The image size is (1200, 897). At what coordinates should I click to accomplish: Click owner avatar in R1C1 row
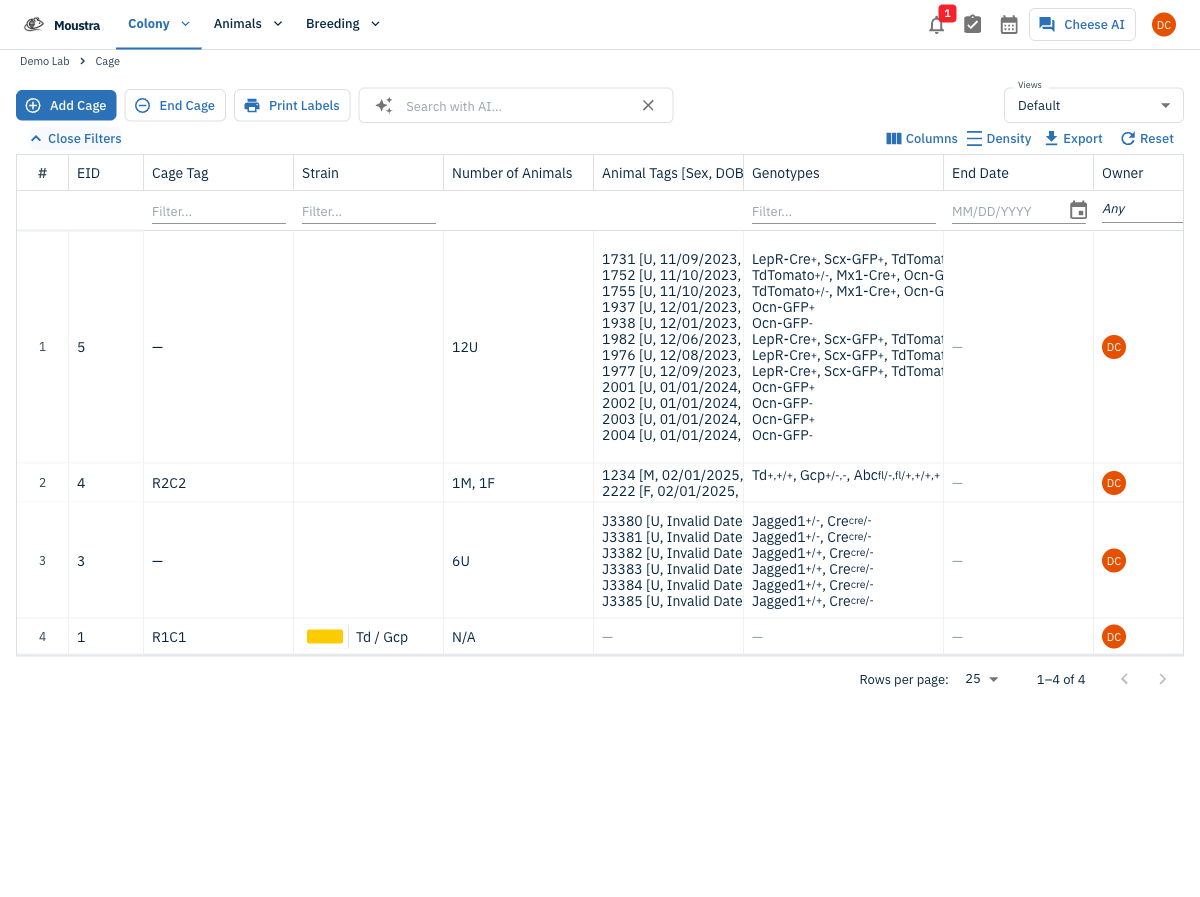(x=1114, y=637)
